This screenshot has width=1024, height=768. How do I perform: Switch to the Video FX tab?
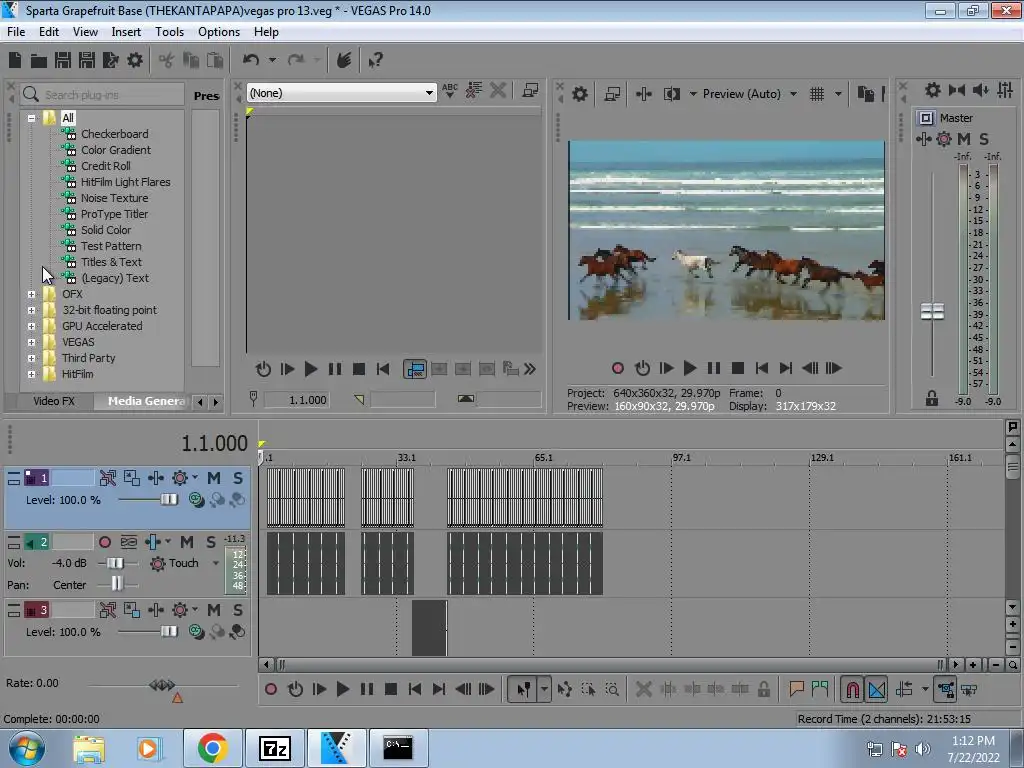(x=54, y=401)
